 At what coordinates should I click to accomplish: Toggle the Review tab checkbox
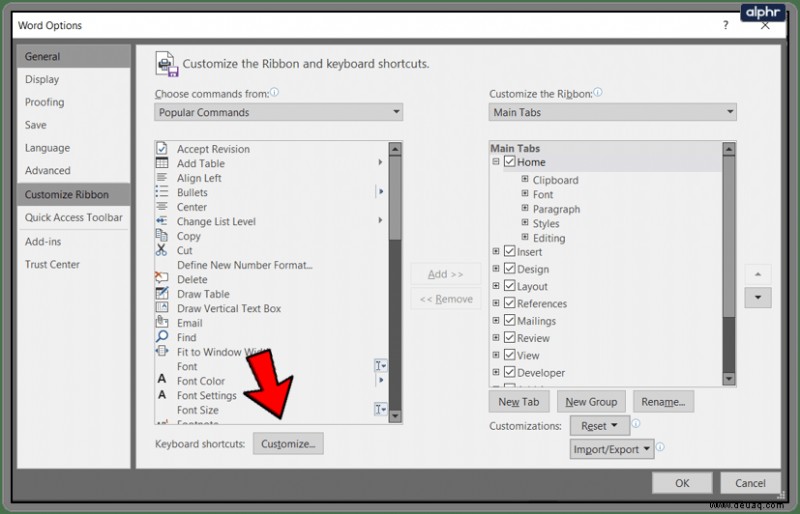tap(509, 337)
